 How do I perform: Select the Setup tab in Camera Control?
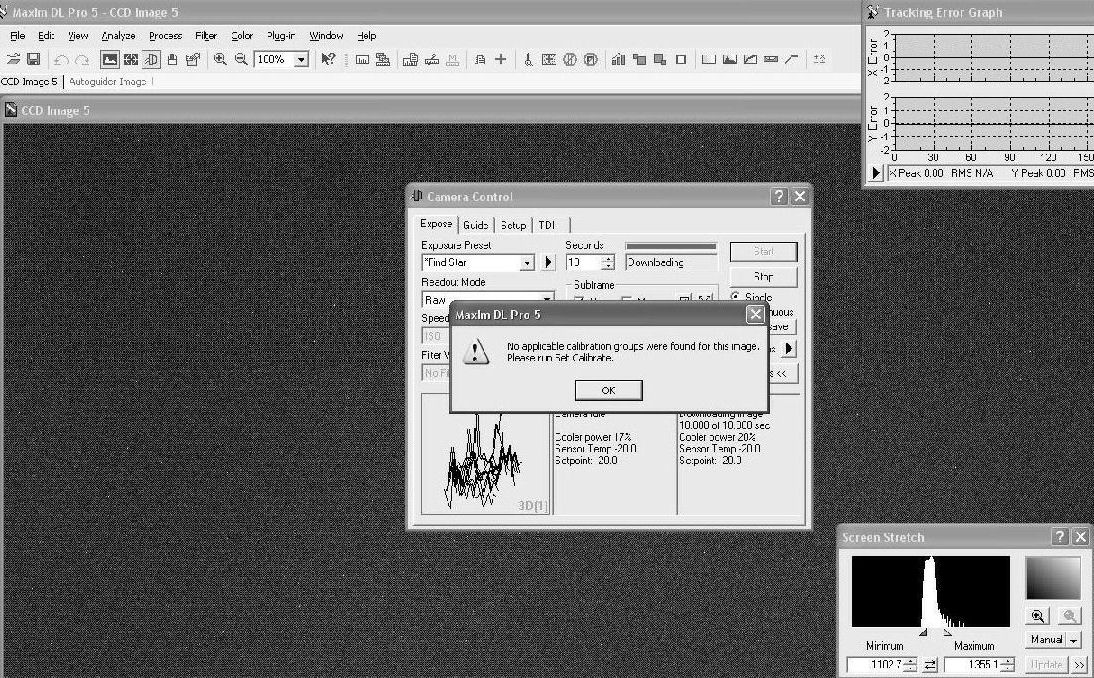tap(513, 225)
